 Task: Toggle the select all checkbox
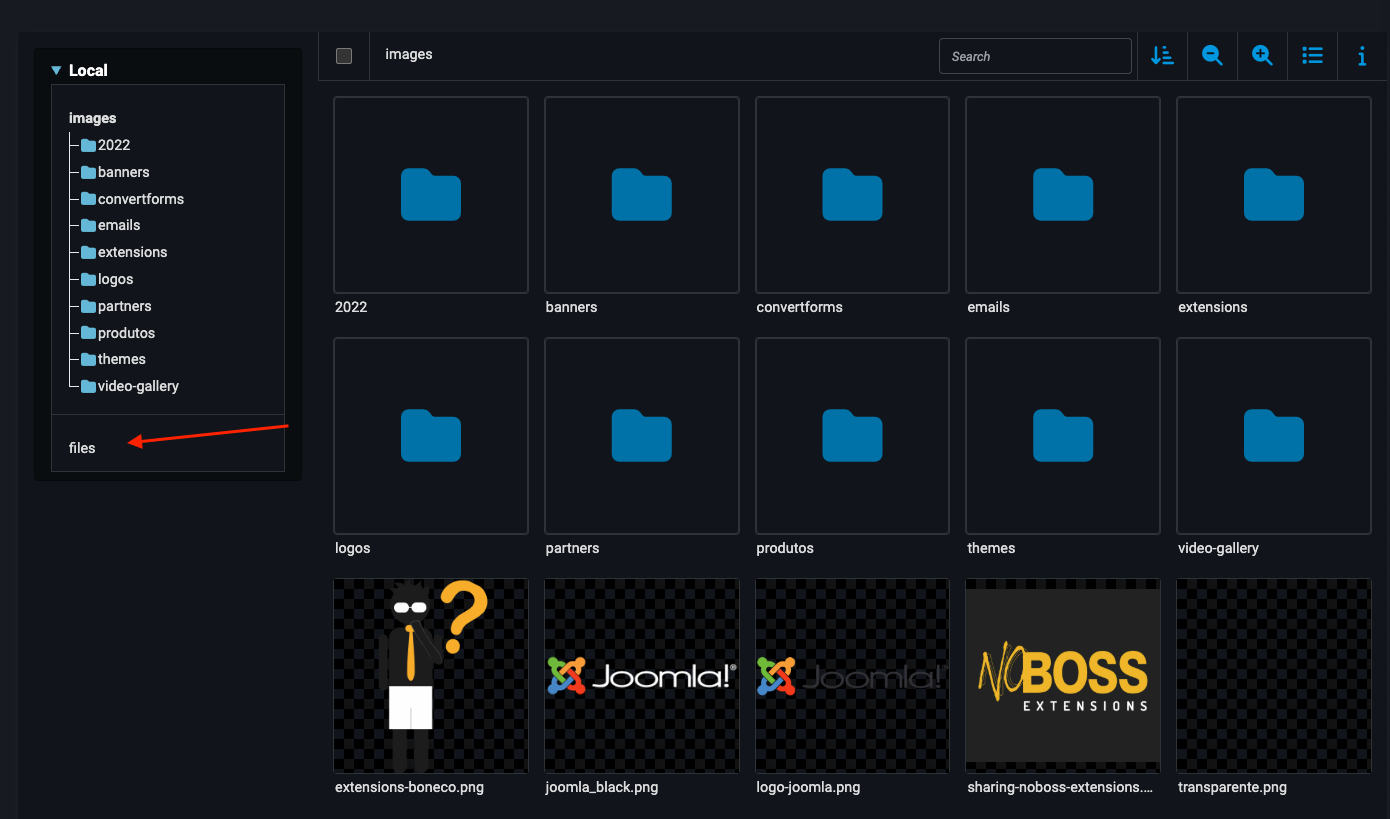[344, 56]
